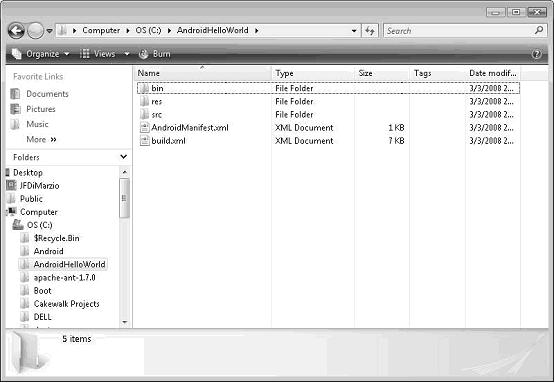Select Computer in the address breadcrumb
Screen dimensions: 555x383
coord(101,30)
